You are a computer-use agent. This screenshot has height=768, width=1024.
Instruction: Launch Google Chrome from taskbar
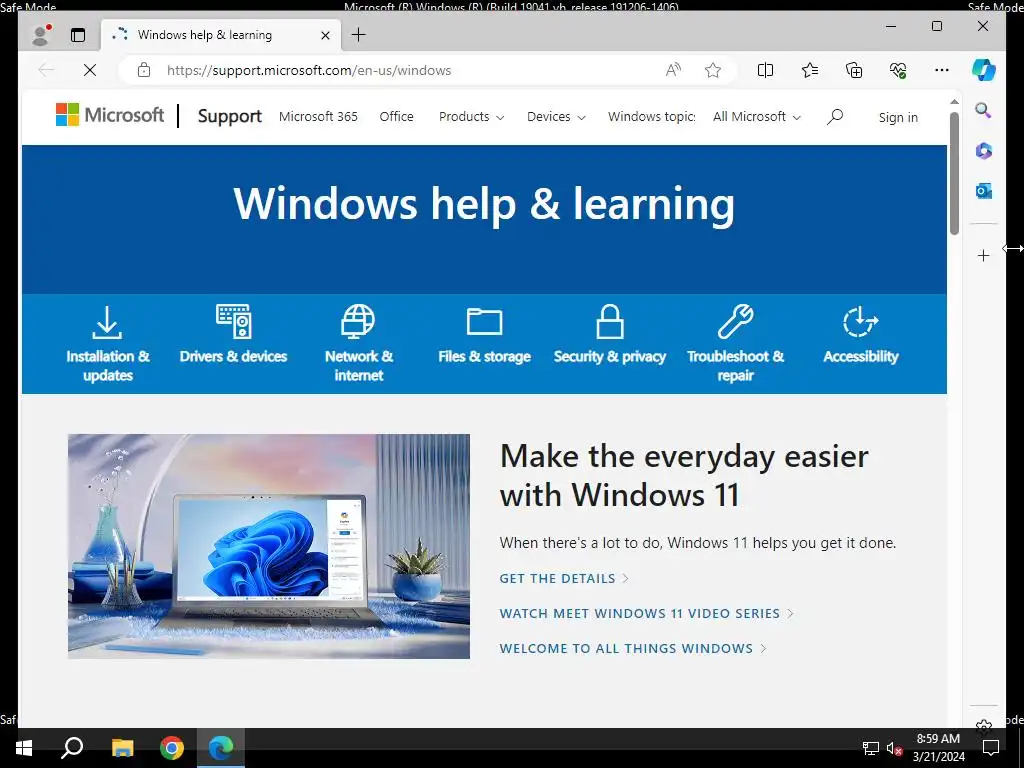(x=172, y=748)
